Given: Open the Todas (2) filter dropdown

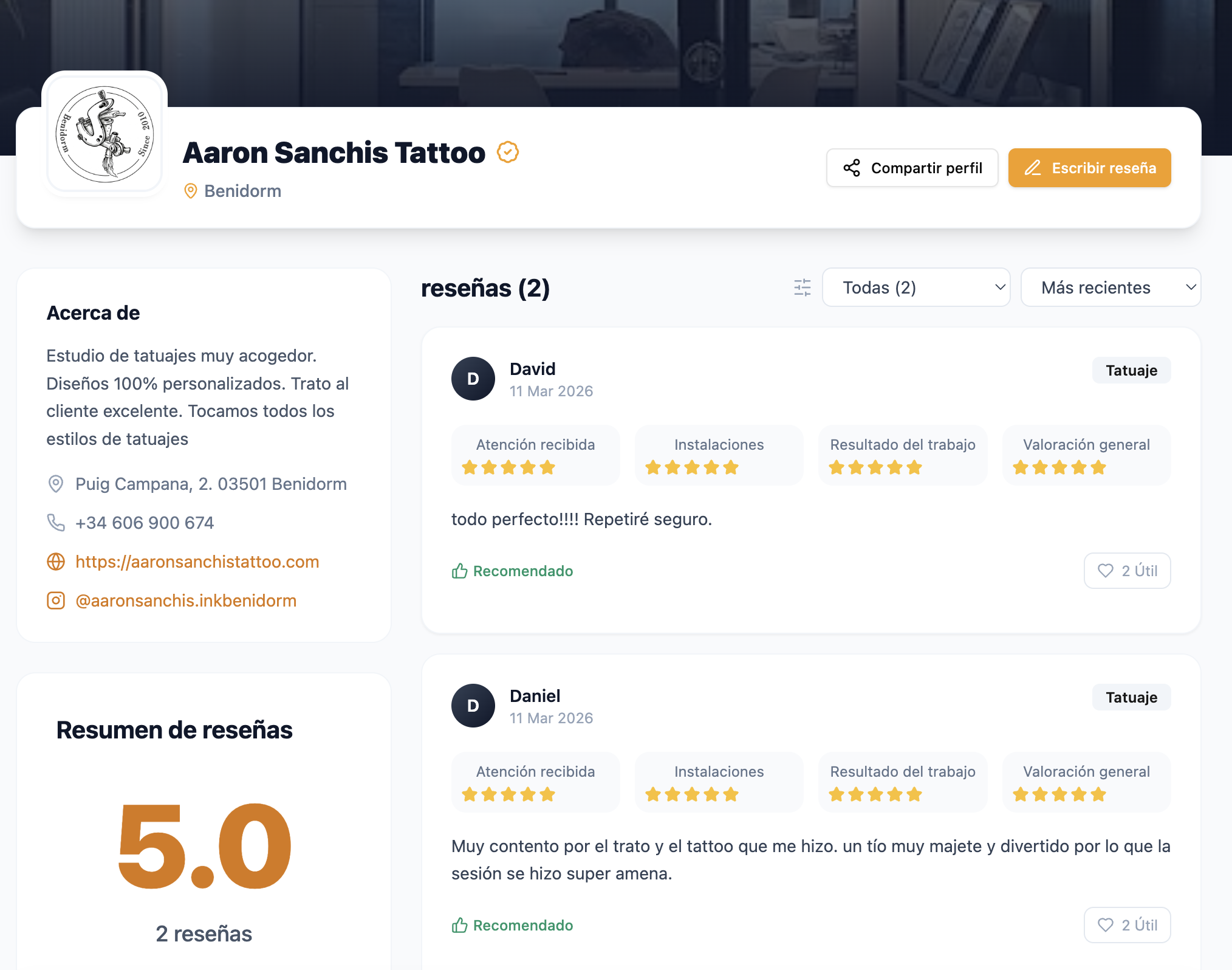Looking at the screenshot, I should coord(915,287).
